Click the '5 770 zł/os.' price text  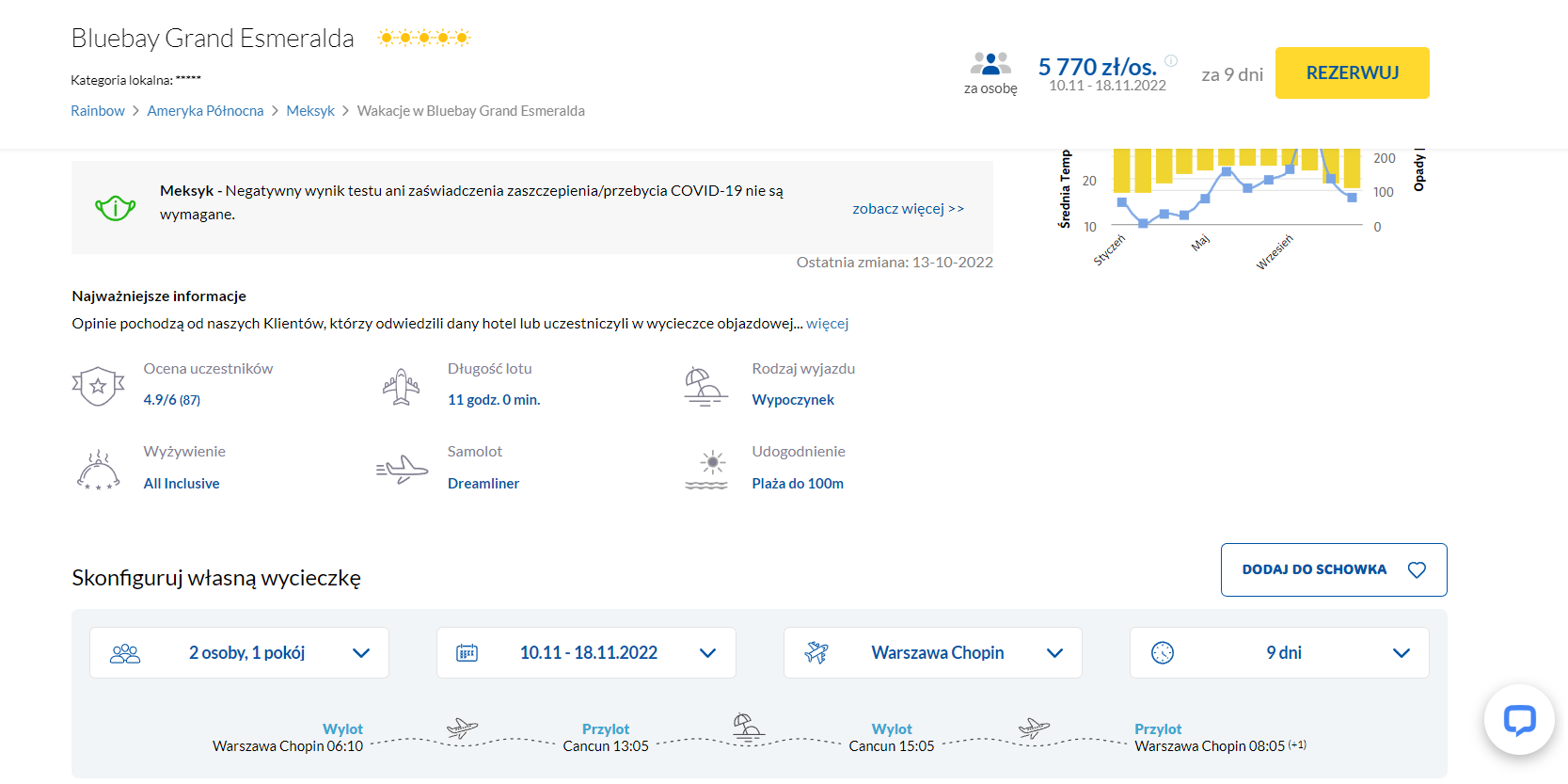(1098, 67)
